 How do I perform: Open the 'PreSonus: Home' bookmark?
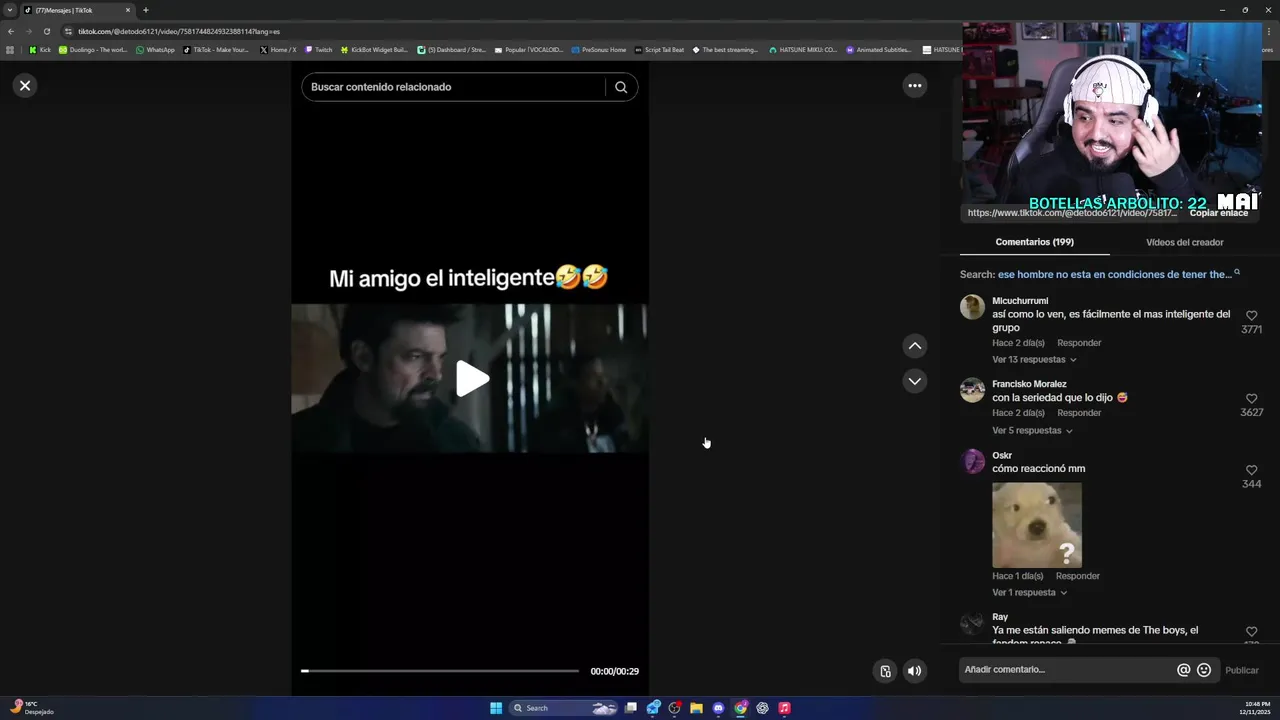pos(598,50)
